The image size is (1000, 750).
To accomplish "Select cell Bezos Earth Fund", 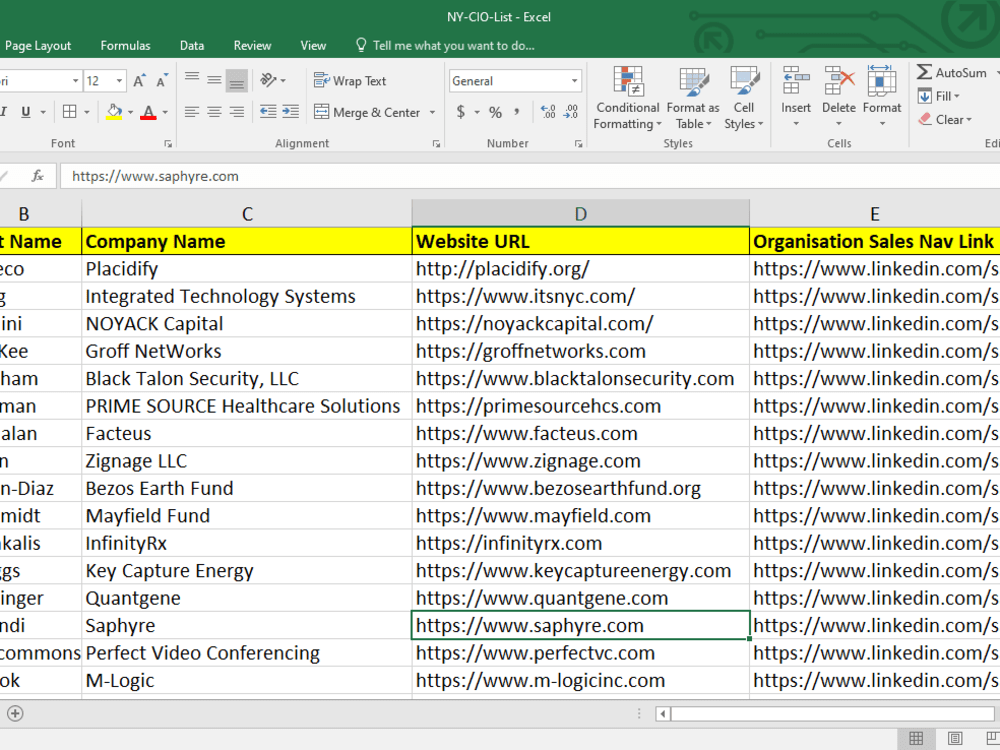I will pos(247,489).
